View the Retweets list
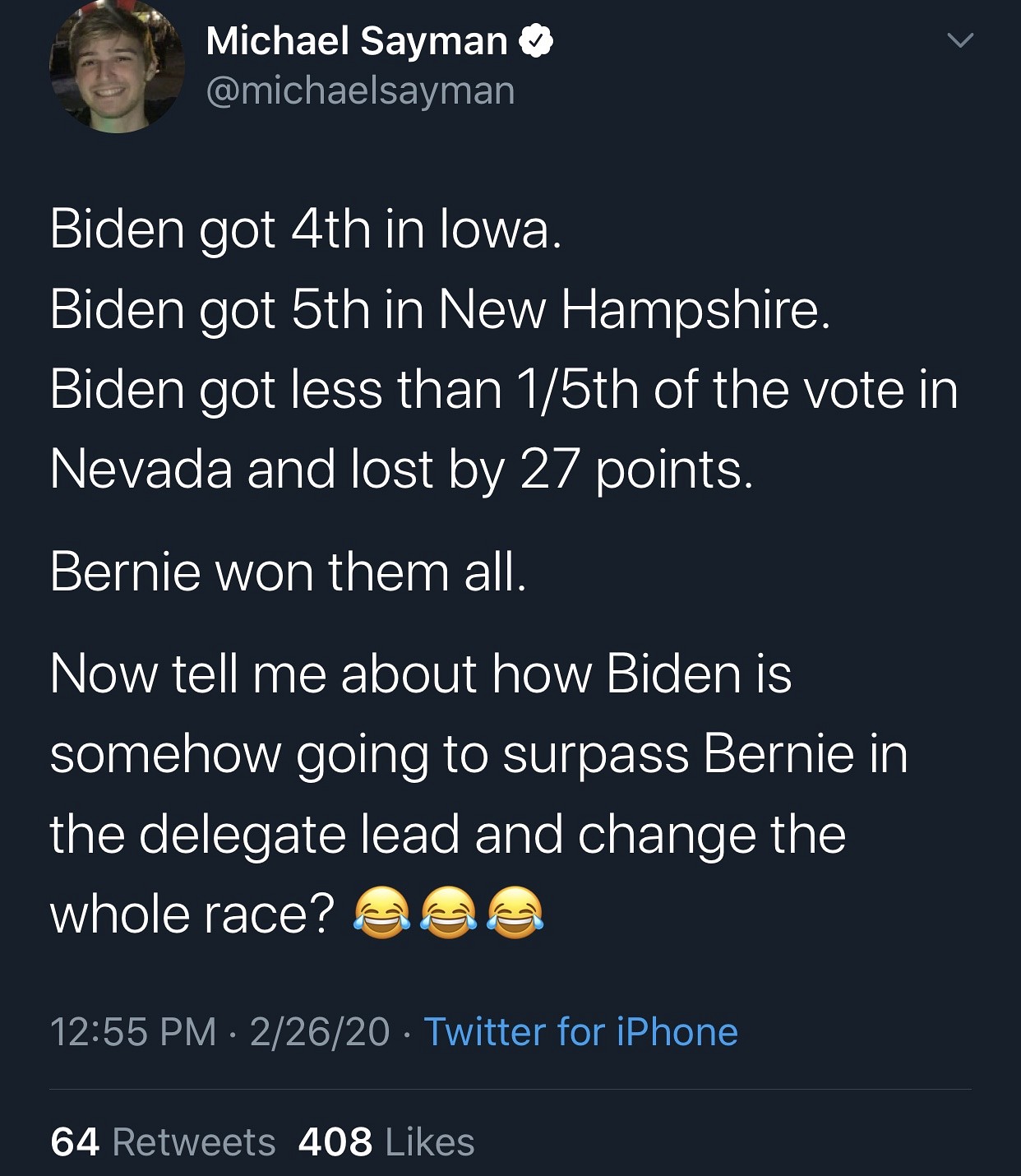 coord(194,1142)
